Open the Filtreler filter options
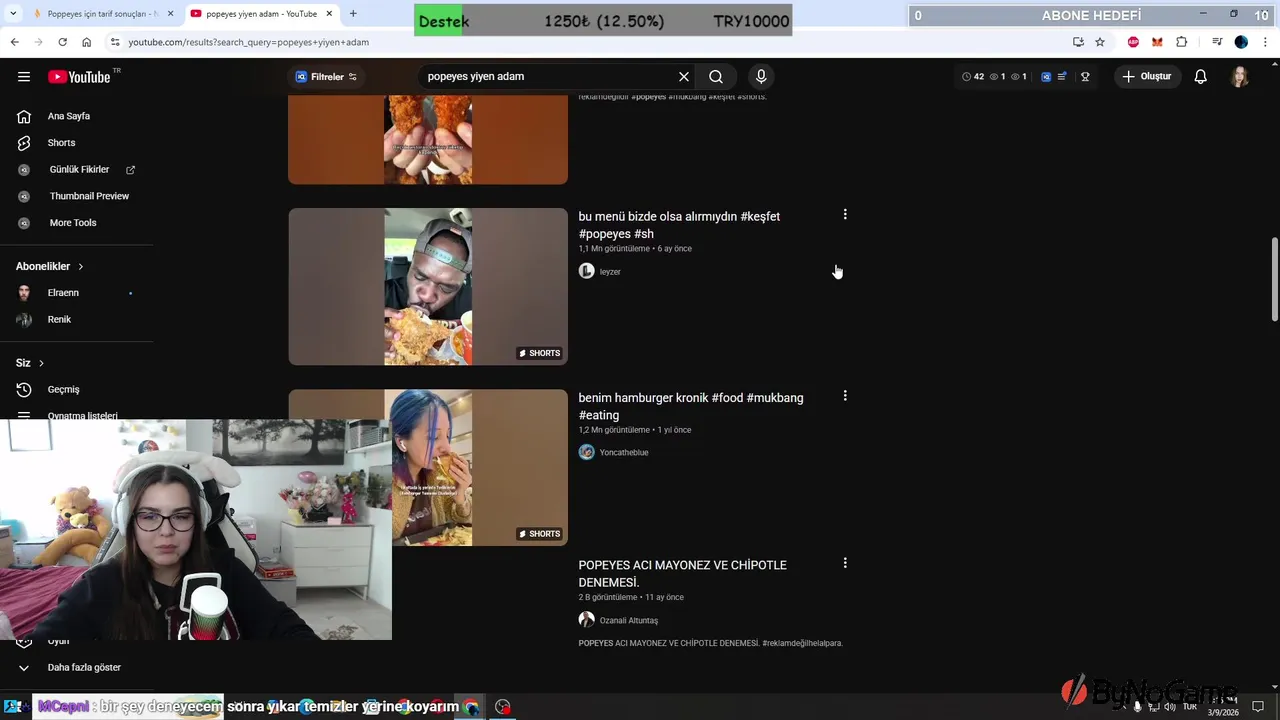The height and width of the screenshot is (720, 1280). coord(326,77)
